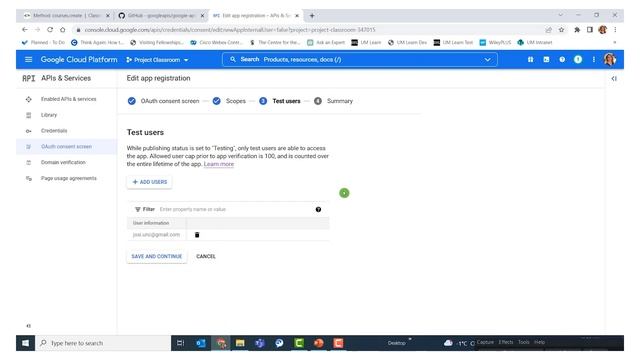This screenshot has height=360, width=640.
Task: Bookmark this page with the star icon
Action: (561, 30)
